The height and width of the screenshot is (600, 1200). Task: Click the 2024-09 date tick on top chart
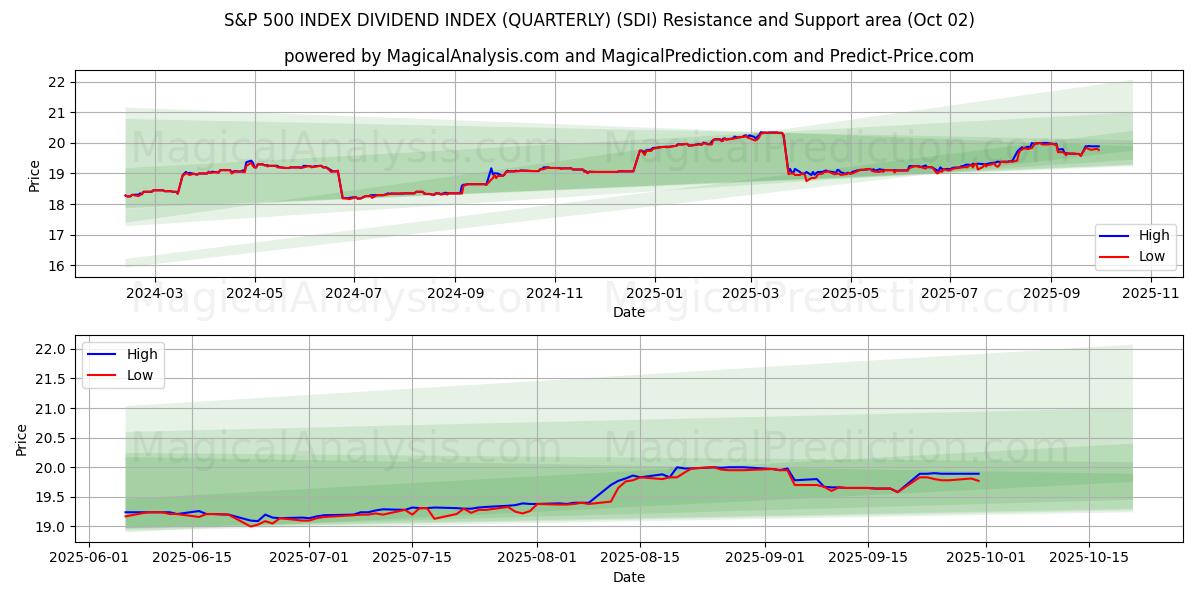[x=455, y=293]
